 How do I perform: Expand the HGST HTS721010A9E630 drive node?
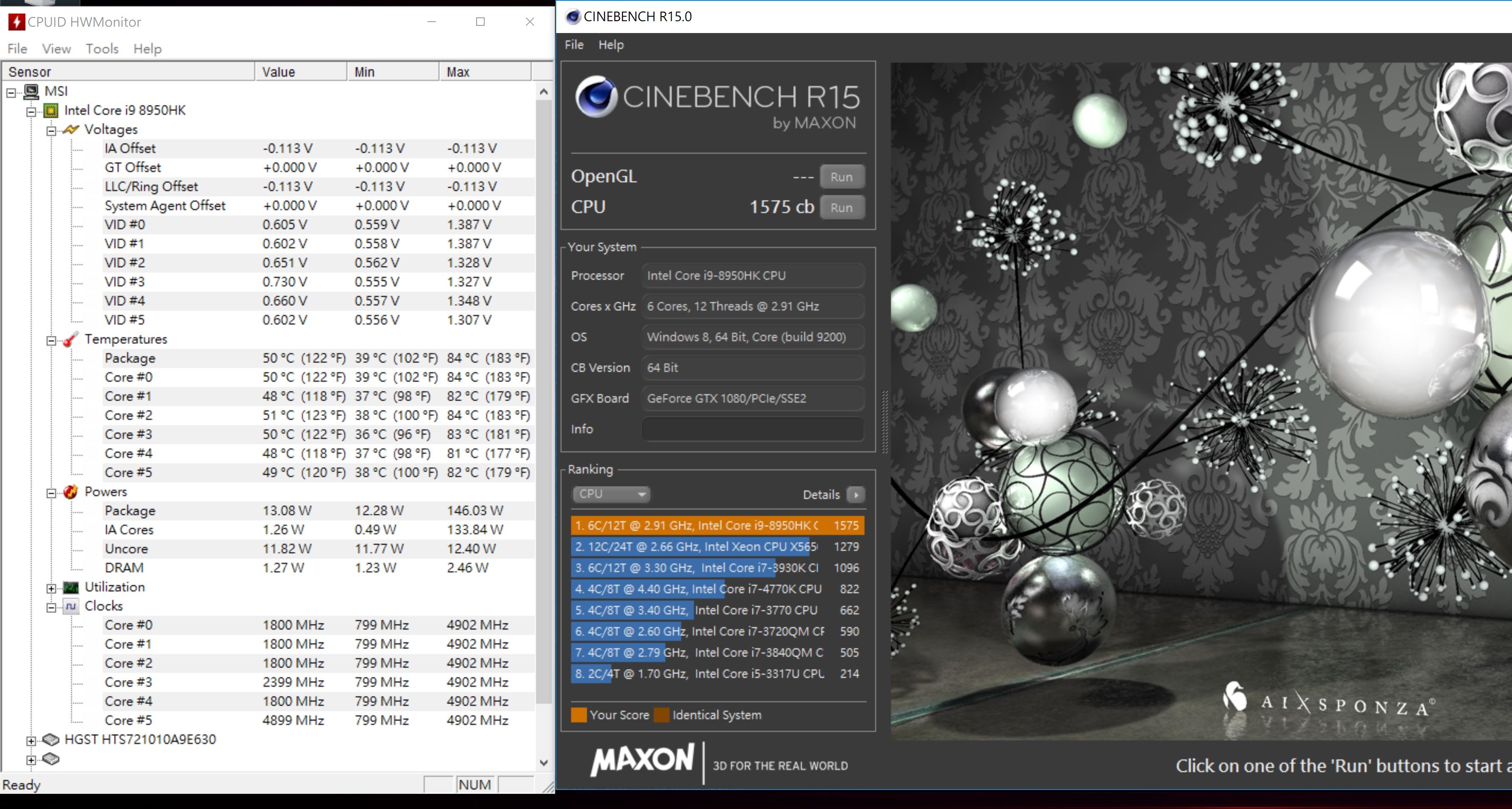pyautogui.click(x=31, y=740)
